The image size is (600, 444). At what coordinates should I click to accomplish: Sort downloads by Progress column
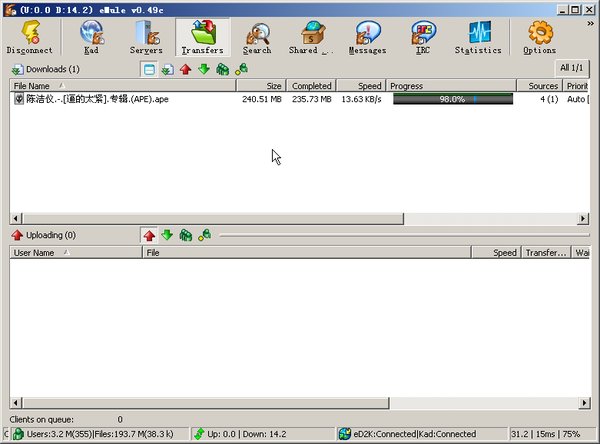[x=451, y=86]
